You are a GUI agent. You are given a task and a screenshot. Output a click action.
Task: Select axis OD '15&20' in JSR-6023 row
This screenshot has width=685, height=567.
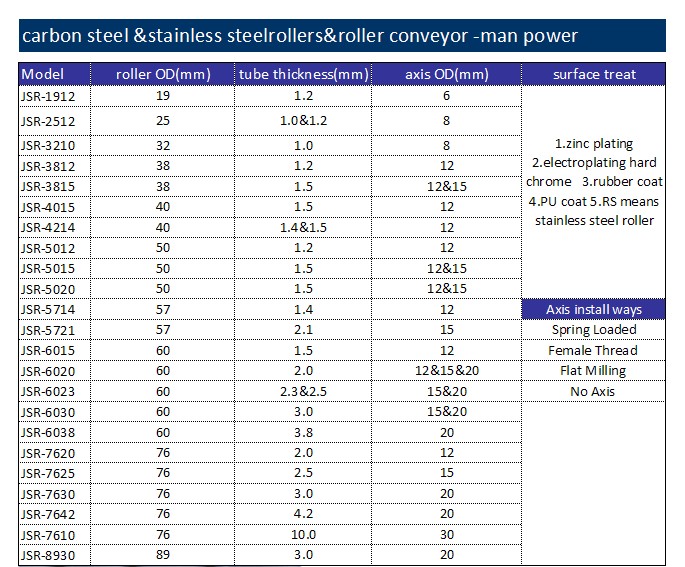click(447, 391)
